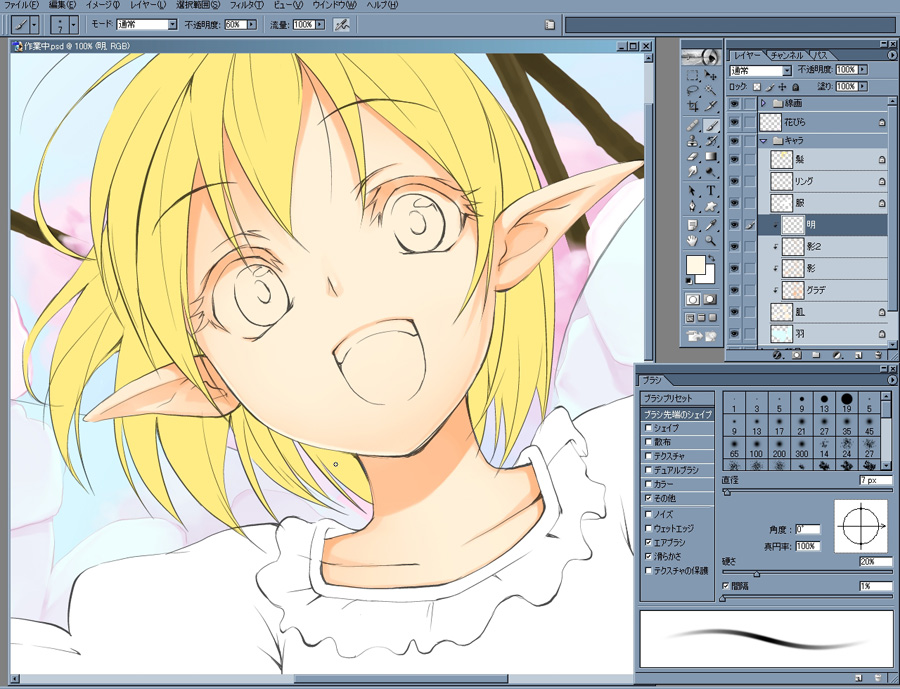This screenshot has width=900, height=689.
Task: Select the Brush tool in the toolbox
Action: point(711,125)
